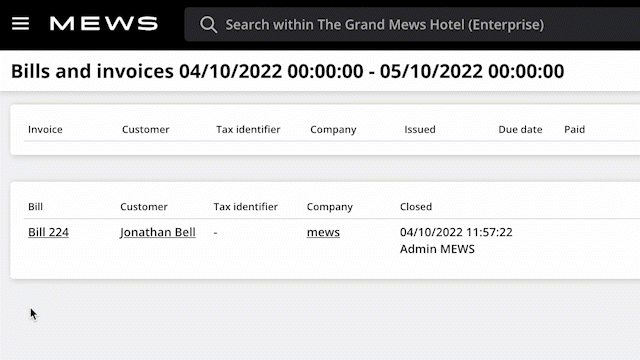This screenshot has height=360, width=640.
Task: Click the Due date column header
Action: 520,129
